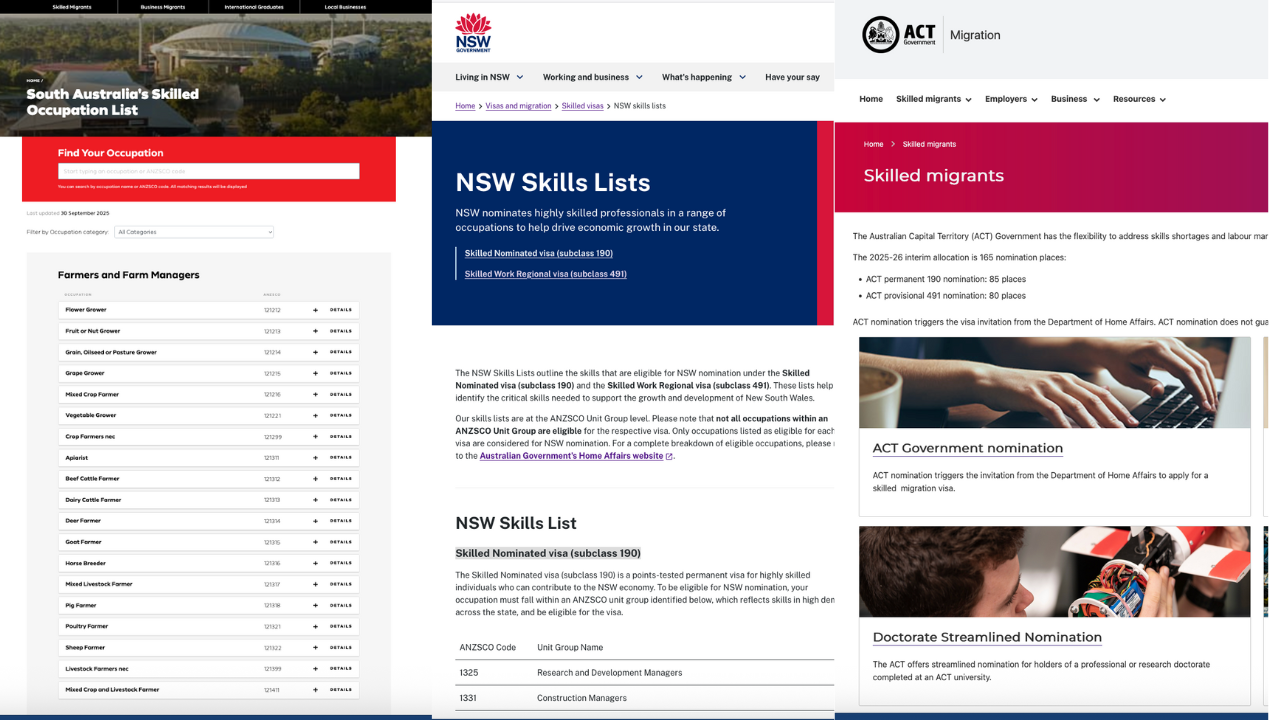
Task: Click plus icon beside Sheep Farmer
Action: pyautogui.click(x=315, y=647)
